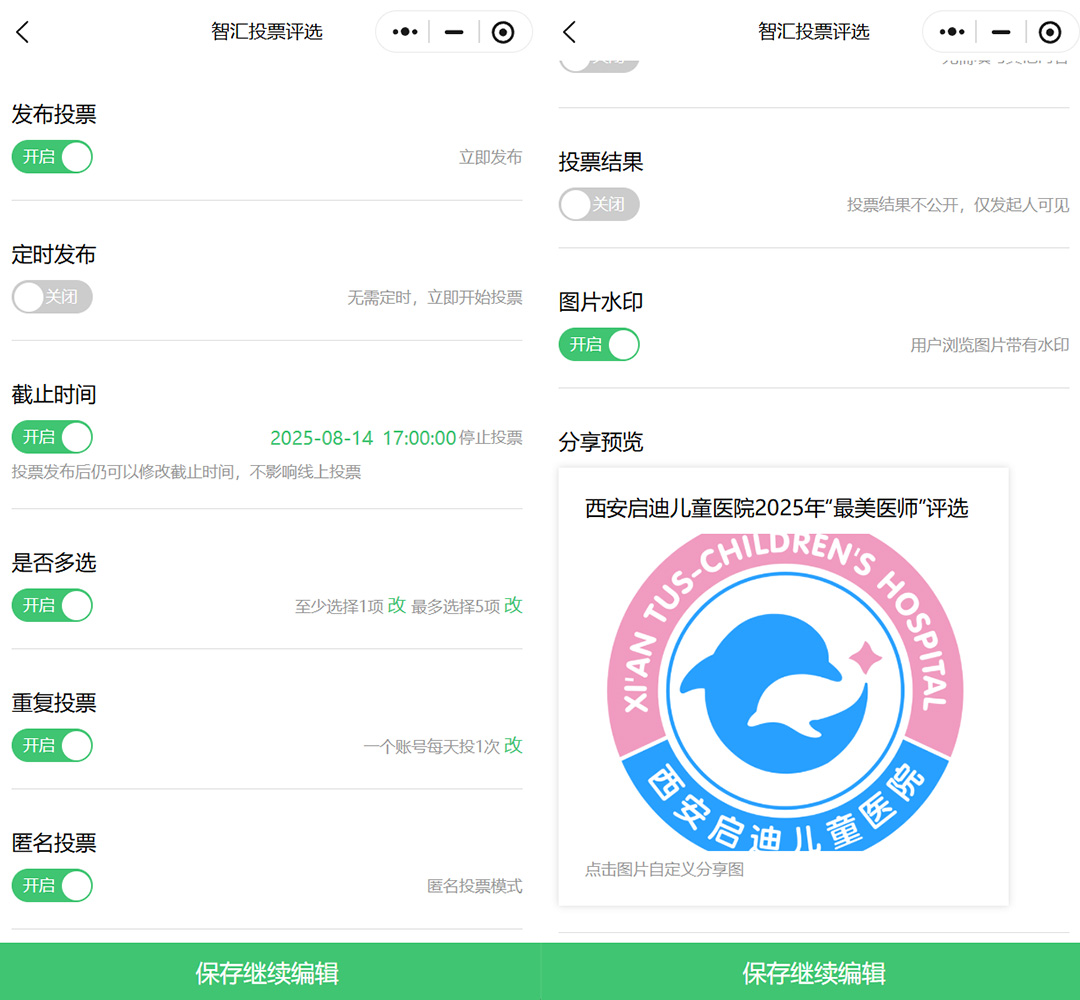Click 保存继续编辑 in the right panel
1080x1000 pixels.
(x=813, y=972)
